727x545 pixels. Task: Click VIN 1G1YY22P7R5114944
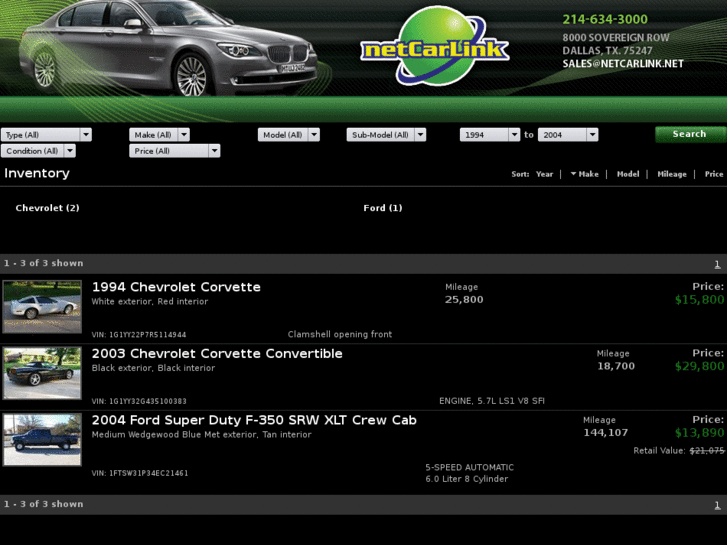[x=139, y=335]
